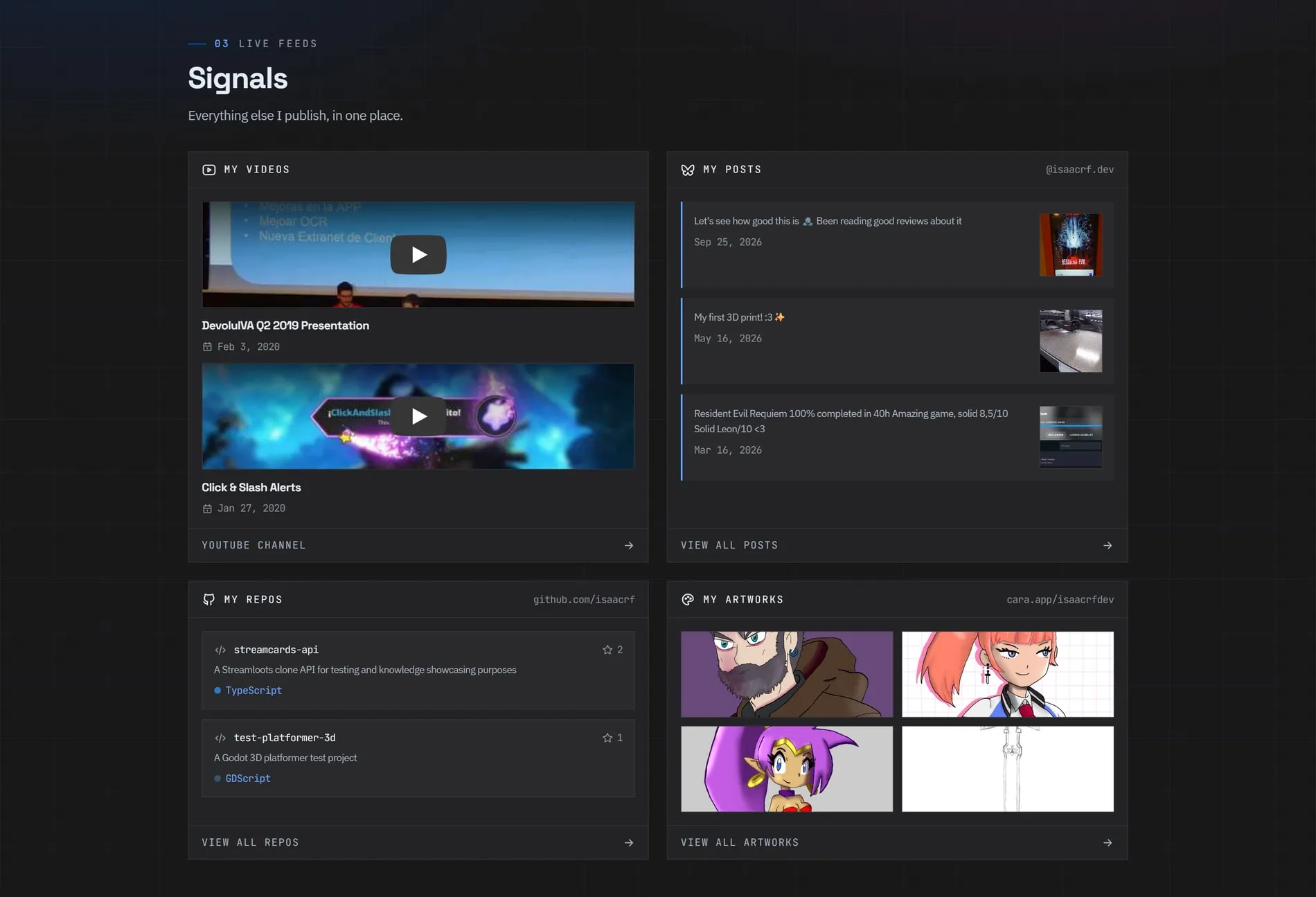Play the DevoluIVA Q2 2019 Presentation video
The image size is (1316, 897).
pyautogui.click(x=418, y=255)
